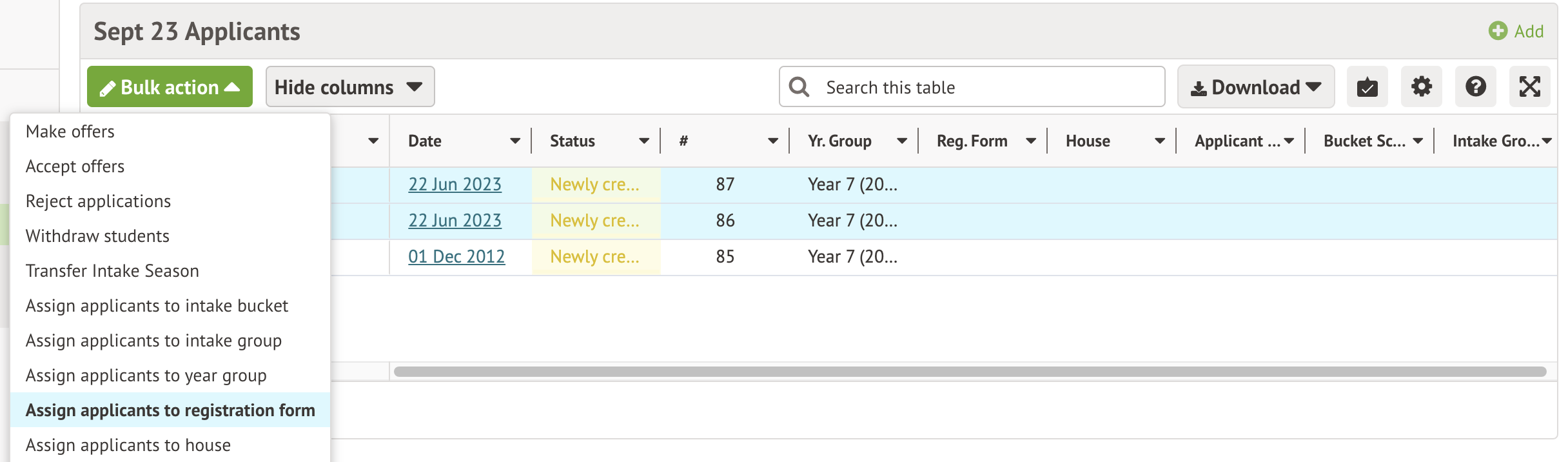Open the Download dropdown button
Screen dimensions: 1568x462
1255,87
